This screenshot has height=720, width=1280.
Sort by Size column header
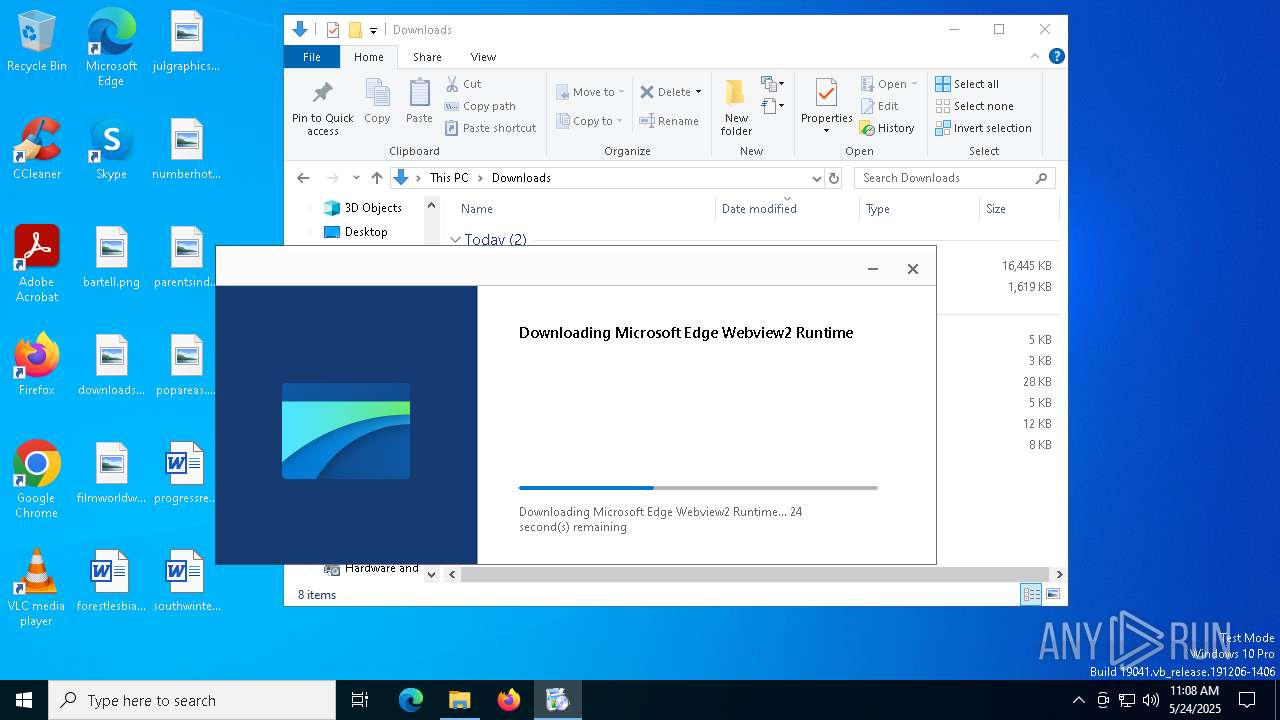coord(1018,209)
